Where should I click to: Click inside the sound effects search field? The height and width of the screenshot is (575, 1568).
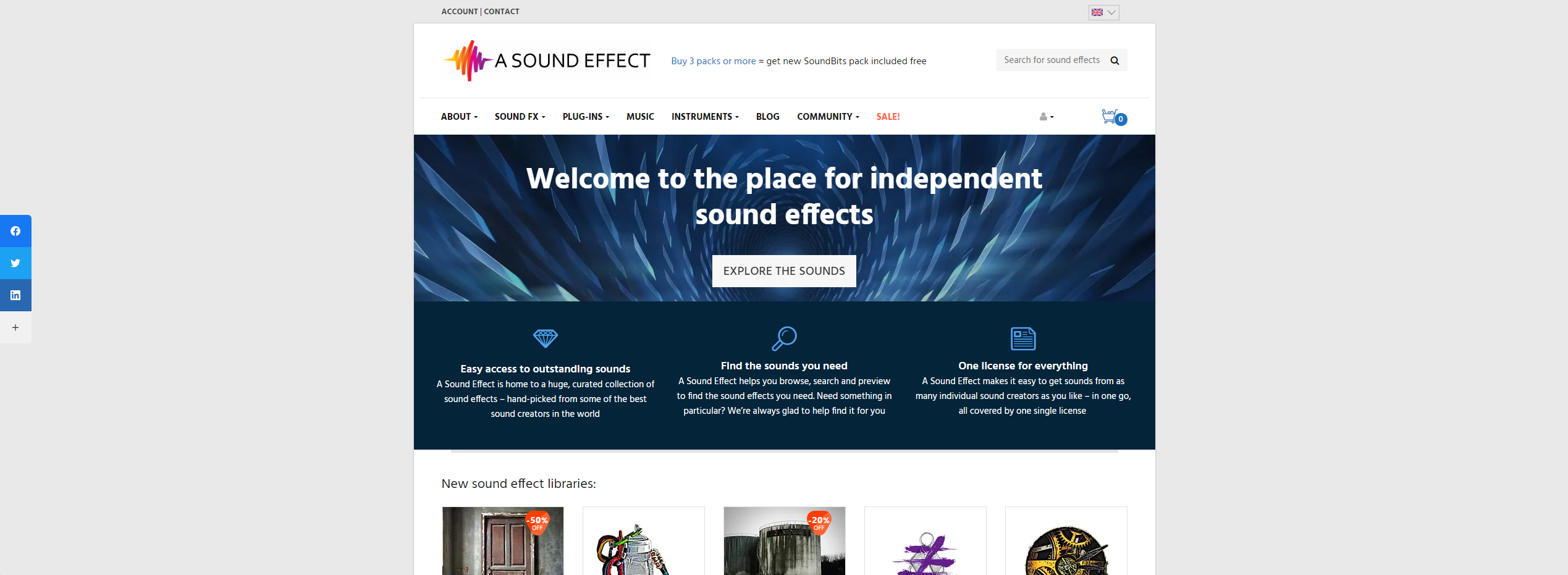pyautogui.click(x=1050, y=60)
